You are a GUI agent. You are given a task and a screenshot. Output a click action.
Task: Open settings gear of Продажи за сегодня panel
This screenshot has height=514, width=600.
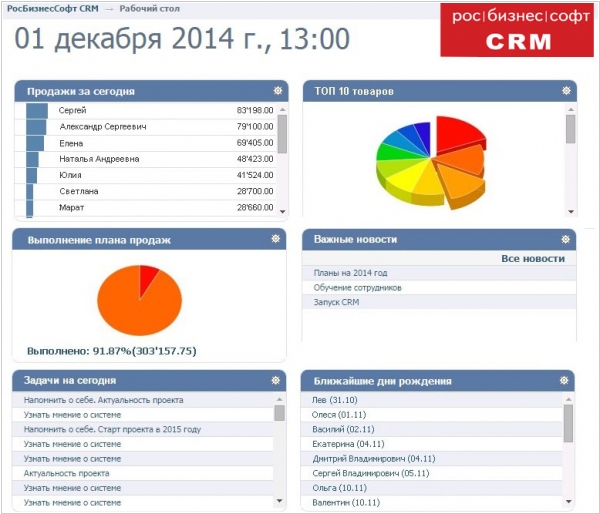coord(278,91)
